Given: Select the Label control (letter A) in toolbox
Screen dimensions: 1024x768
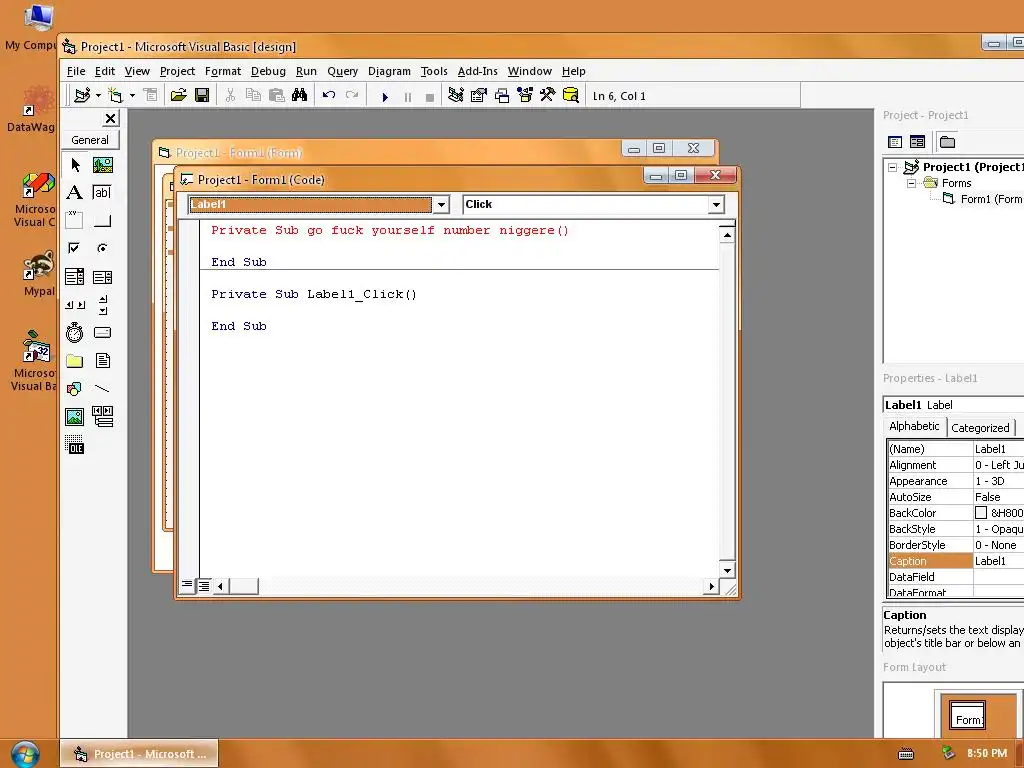Looking at the screenshot, I should coord(74,193).
